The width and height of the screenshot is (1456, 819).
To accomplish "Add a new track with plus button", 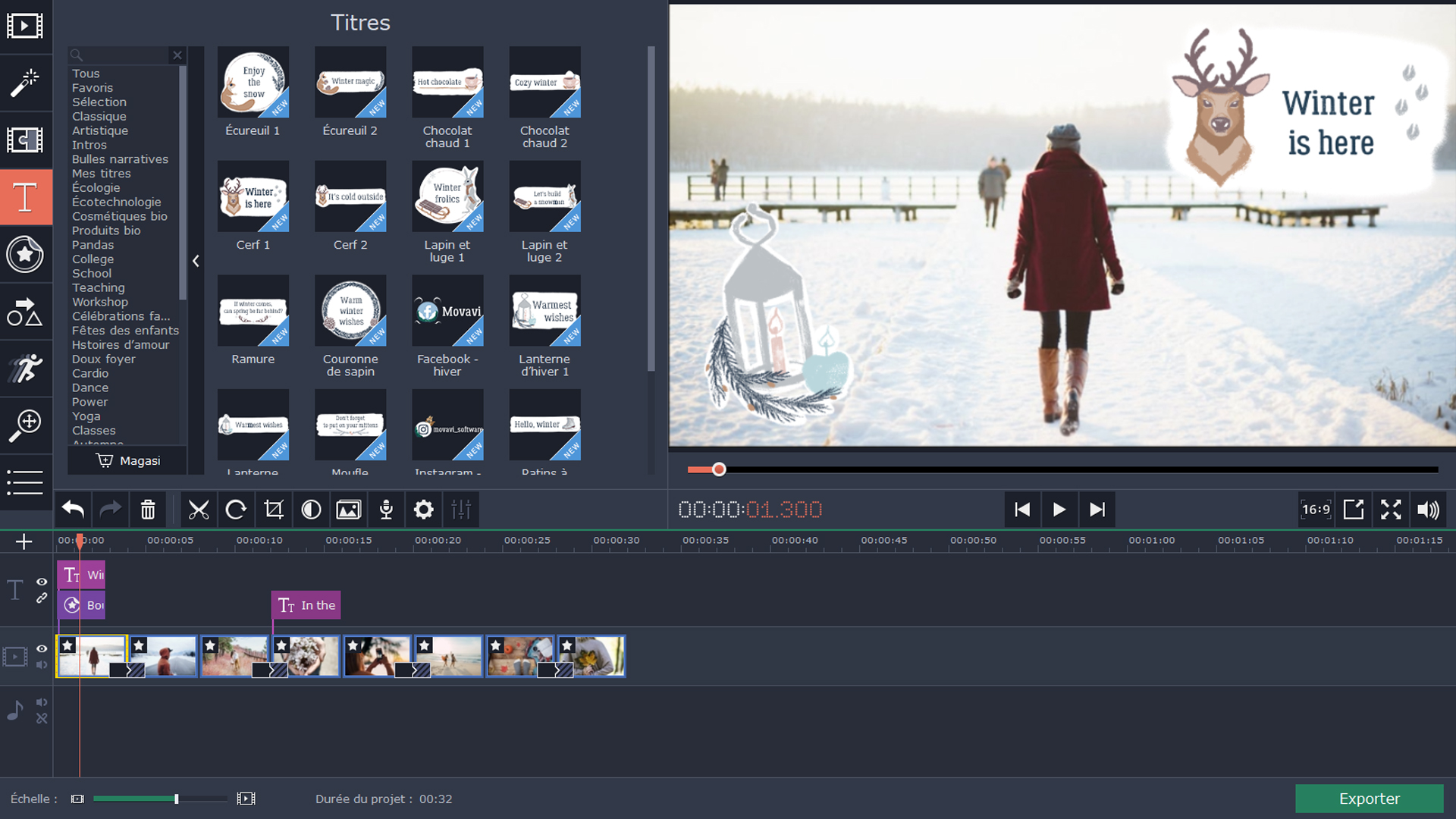I will (24, 541).
